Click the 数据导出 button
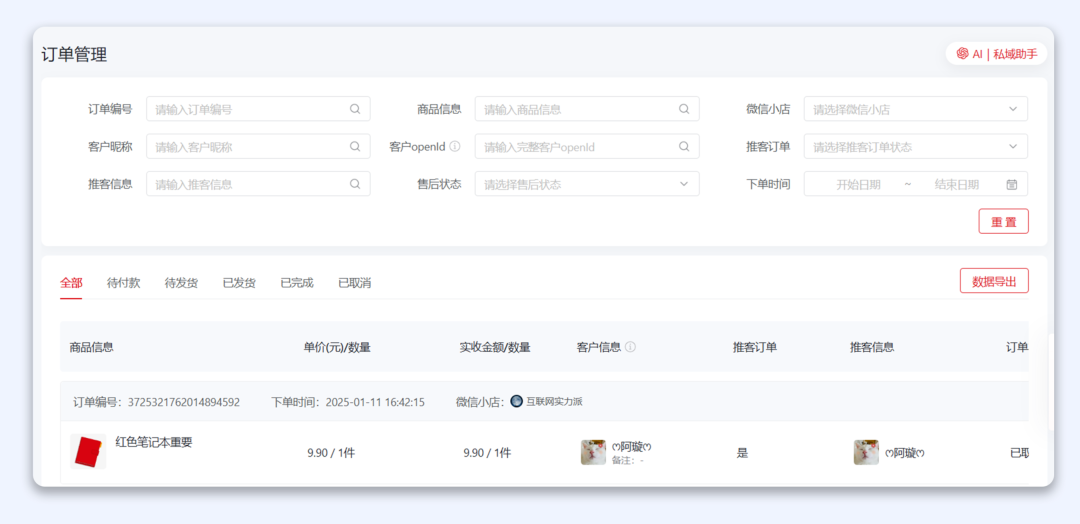The image size is (1080, 524). 994,282
